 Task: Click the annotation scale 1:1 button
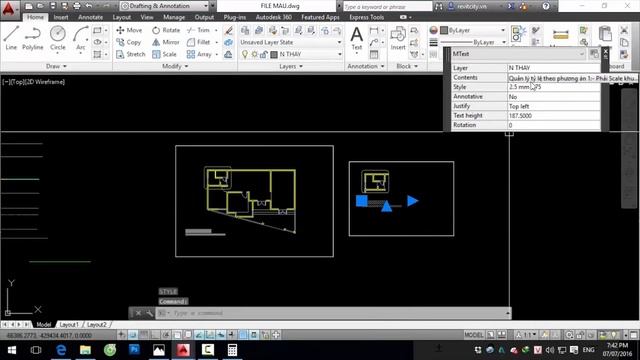point(527,335)
